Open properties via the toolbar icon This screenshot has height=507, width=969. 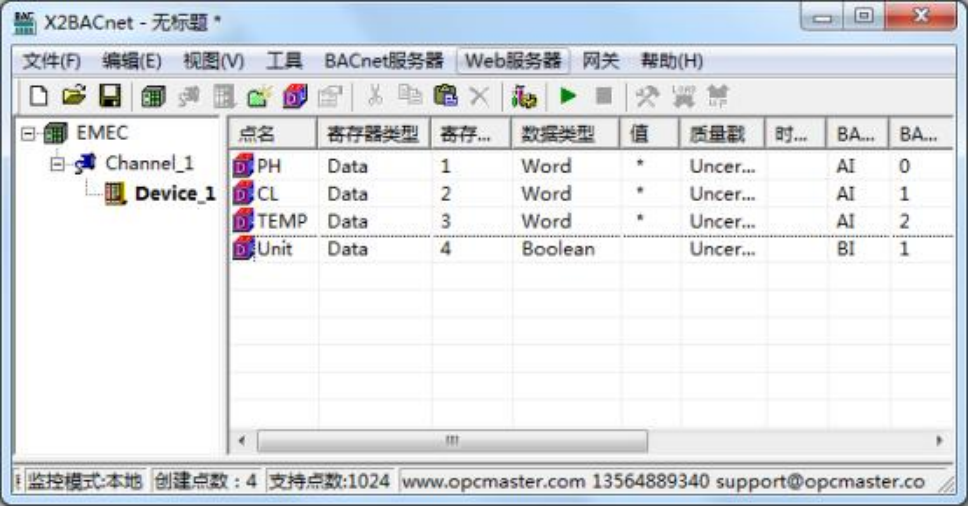click(x=330, y=96)
